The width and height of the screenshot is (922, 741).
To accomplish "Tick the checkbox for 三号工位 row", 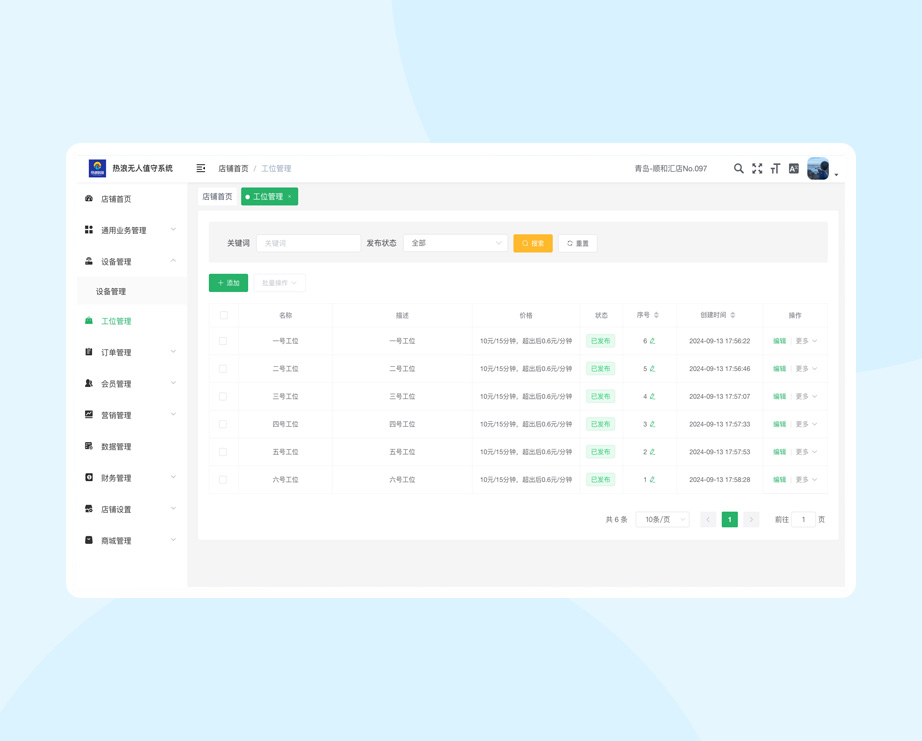I will 223,396.
